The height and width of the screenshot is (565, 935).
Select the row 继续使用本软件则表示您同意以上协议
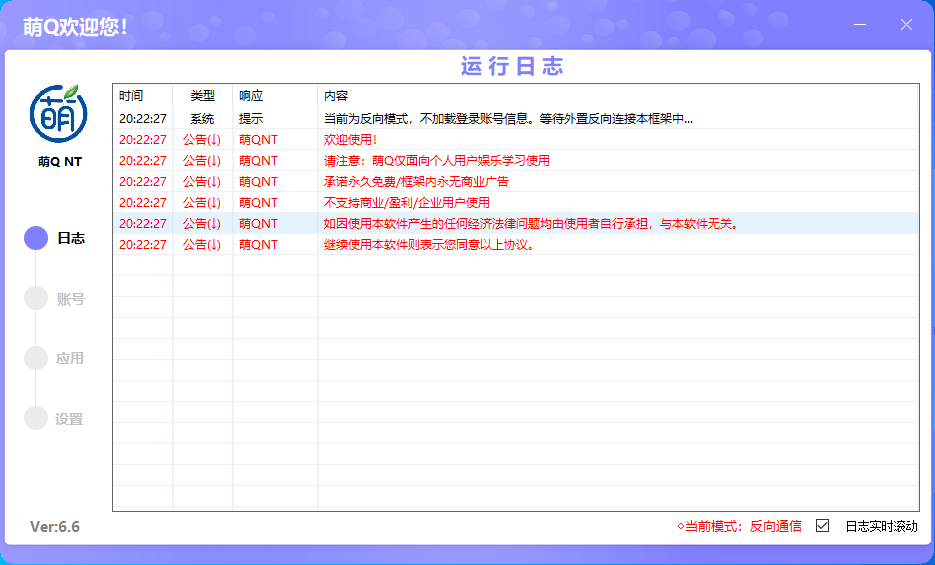point(516,244)
